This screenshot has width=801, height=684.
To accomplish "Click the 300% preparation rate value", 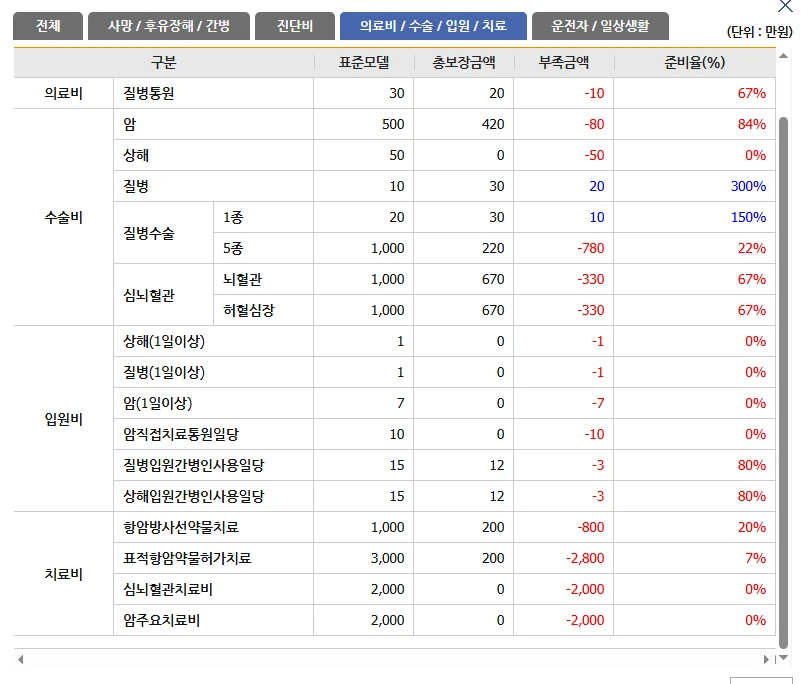I will point(748,186).
